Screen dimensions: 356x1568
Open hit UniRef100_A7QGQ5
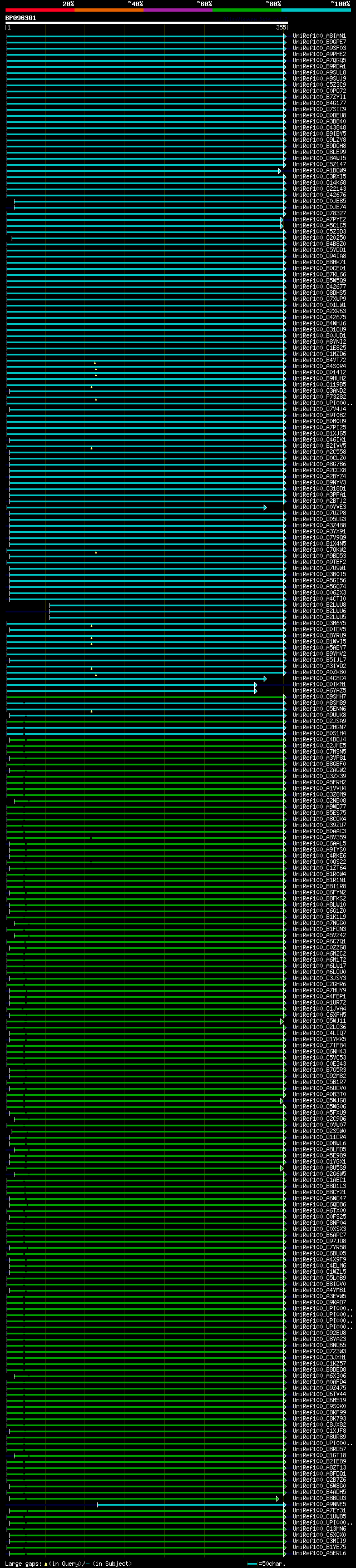[319, 60]
